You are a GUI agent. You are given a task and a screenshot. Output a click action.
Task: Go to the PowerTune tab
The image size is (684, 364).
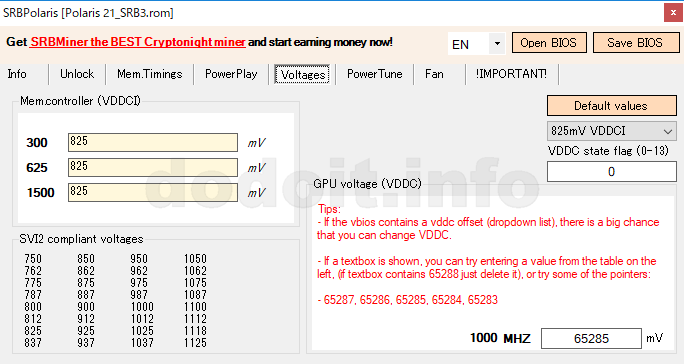click(375, 74)
